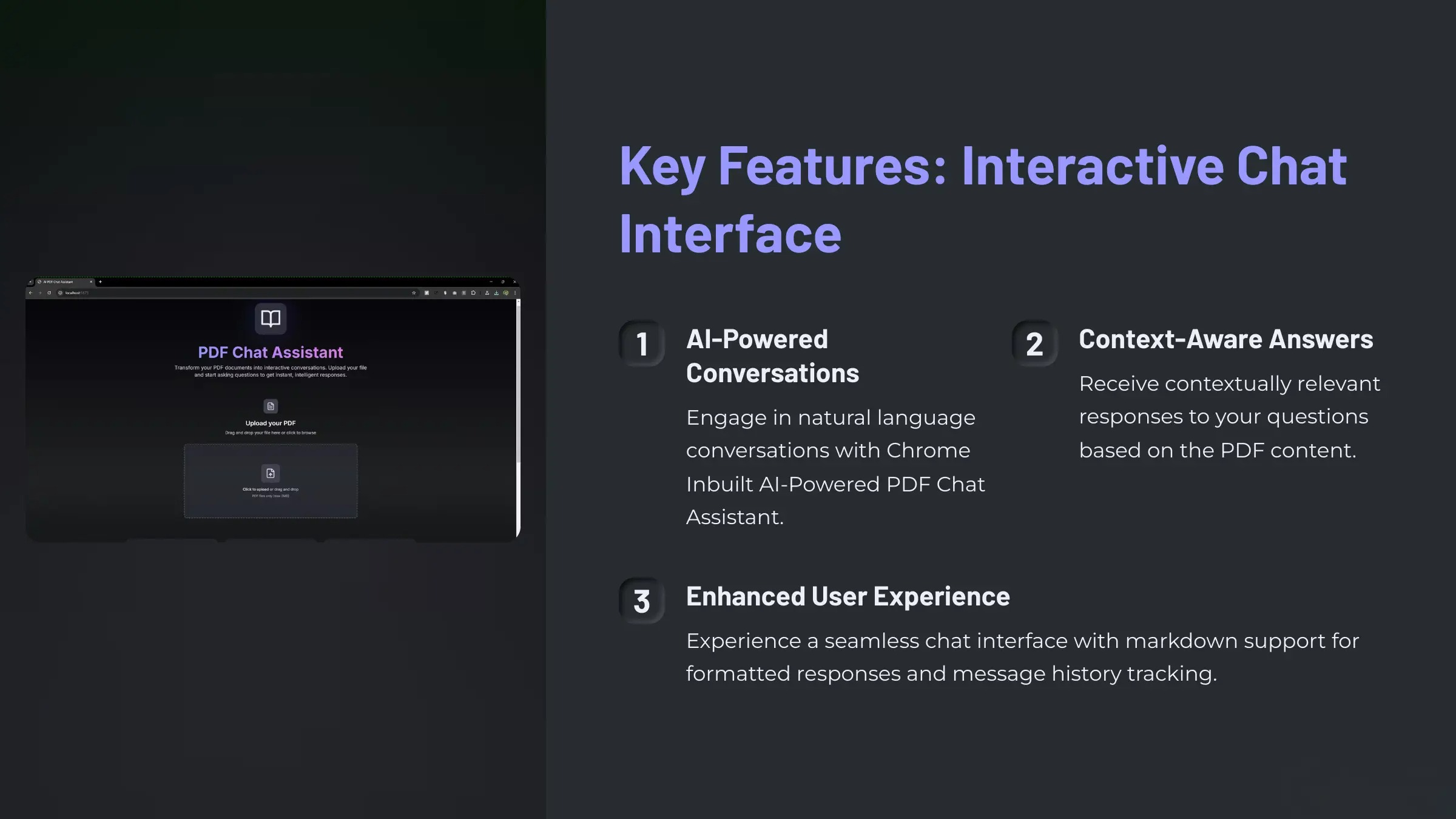Open a new tab with plus button

pyautogui.click(x=100, y=282)
